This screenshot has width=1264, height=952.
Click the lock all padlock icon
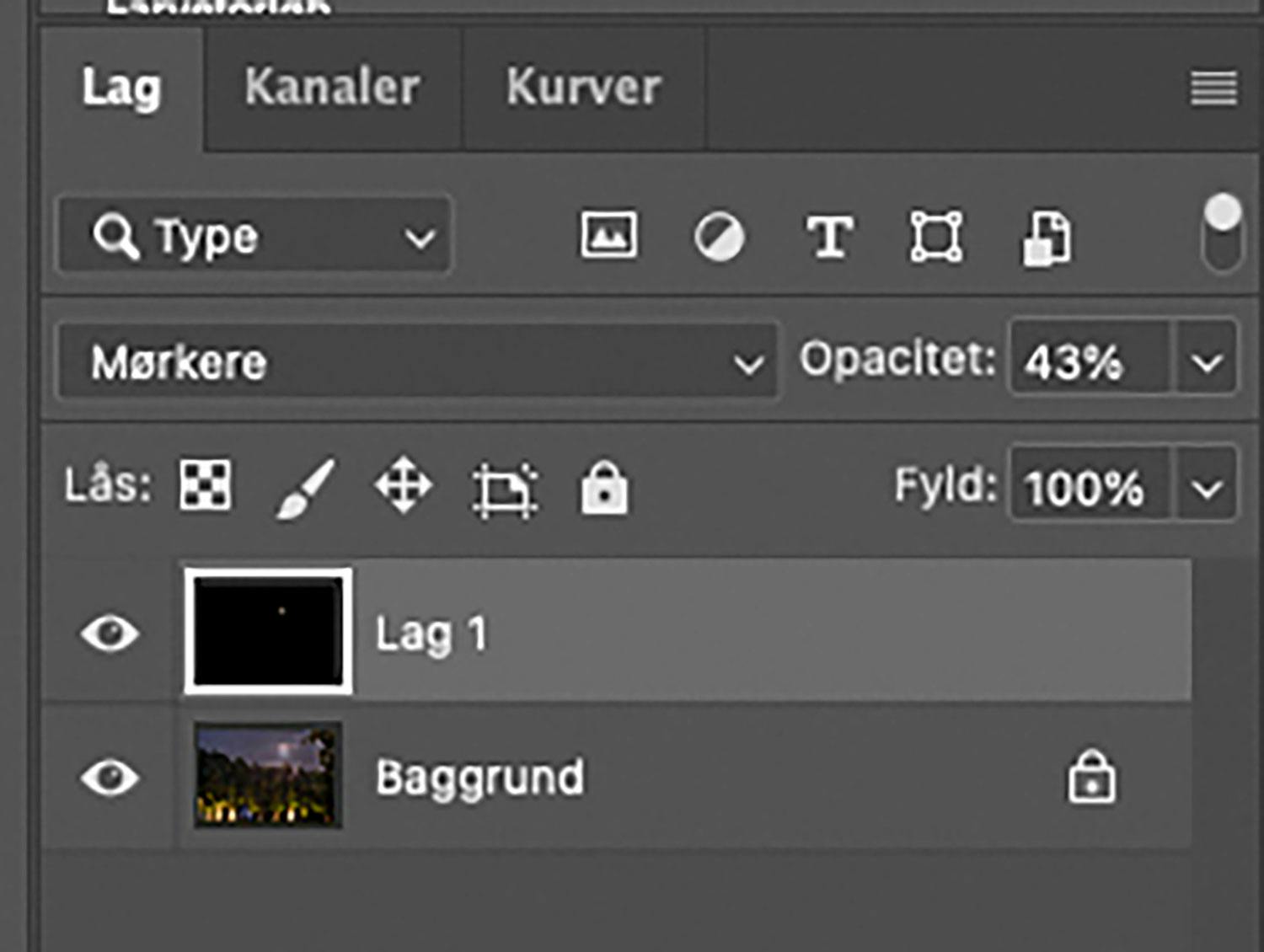(604, 488)
